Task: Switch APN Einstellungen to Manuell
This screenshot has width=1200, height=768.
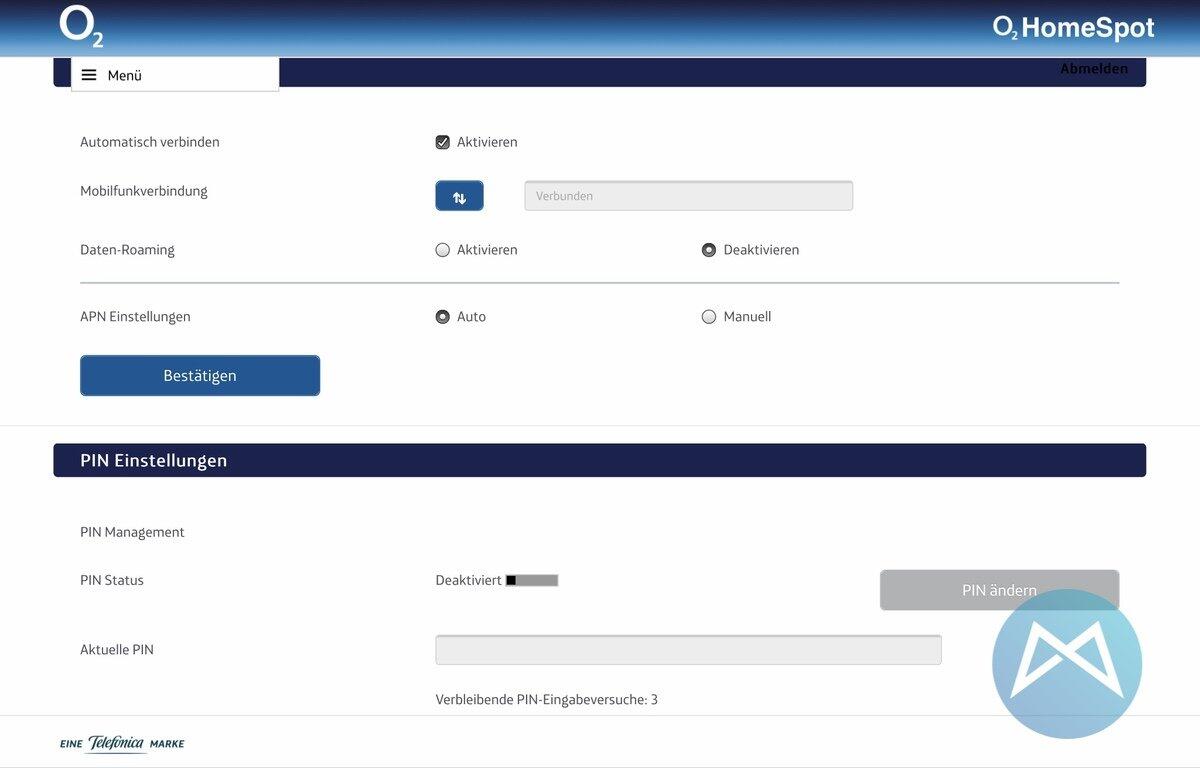Action: pos(709,317)
